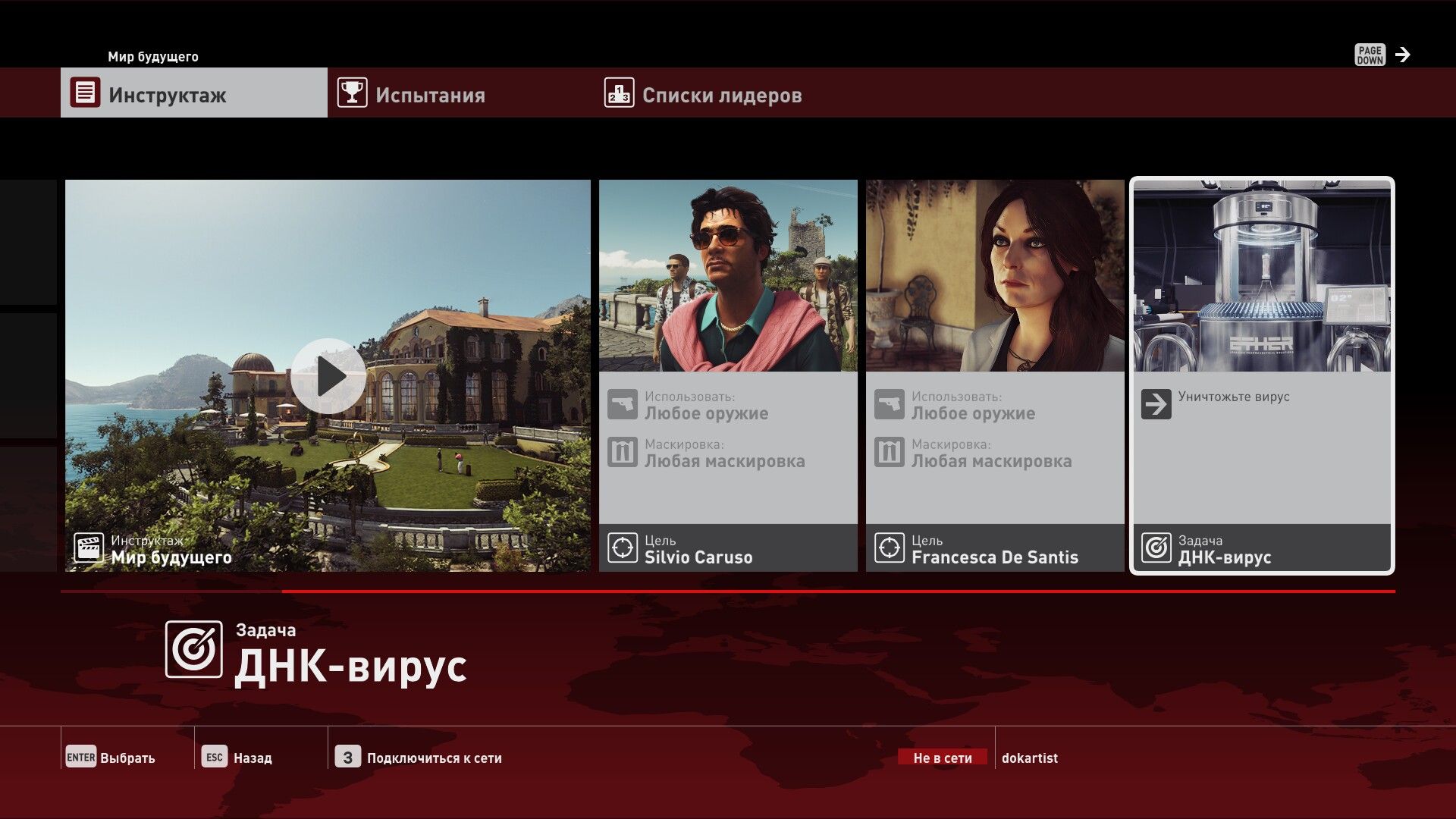Click the Не в сети status badge
Screen dimensions: 1456x819
(x=943, y=758)
